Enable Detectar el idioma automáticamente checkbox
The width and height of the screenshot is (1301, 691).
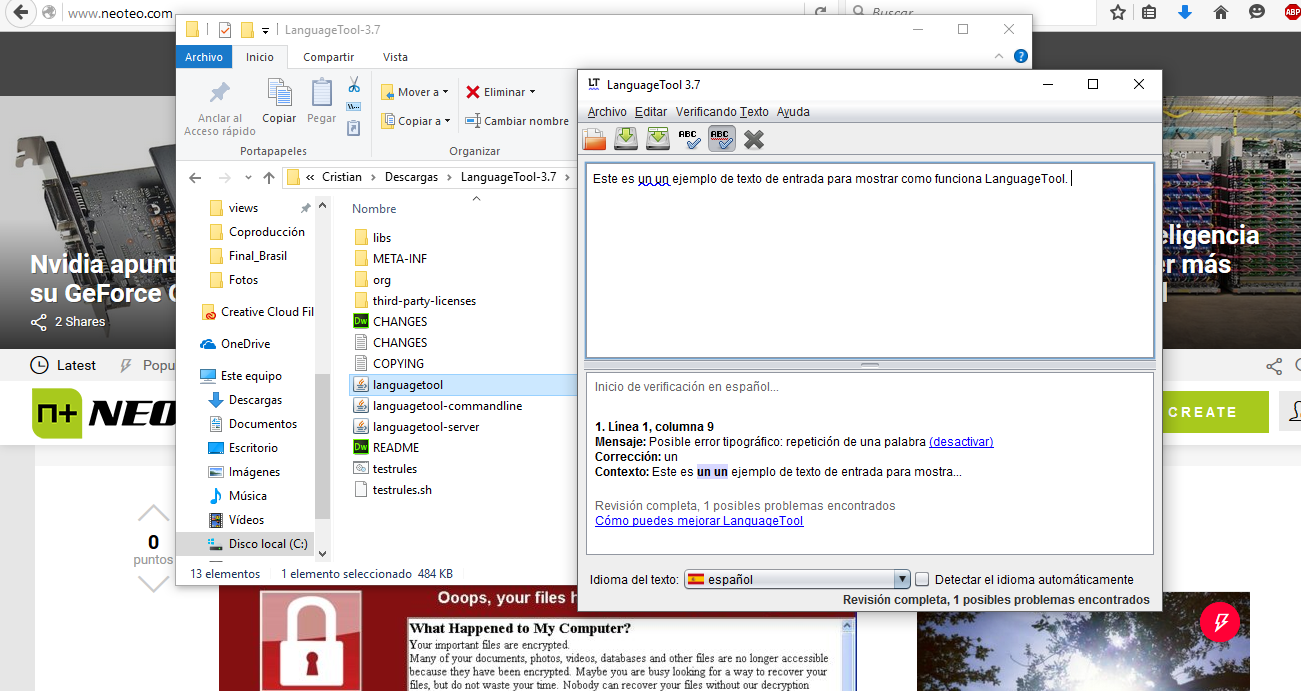click(922, 579)
